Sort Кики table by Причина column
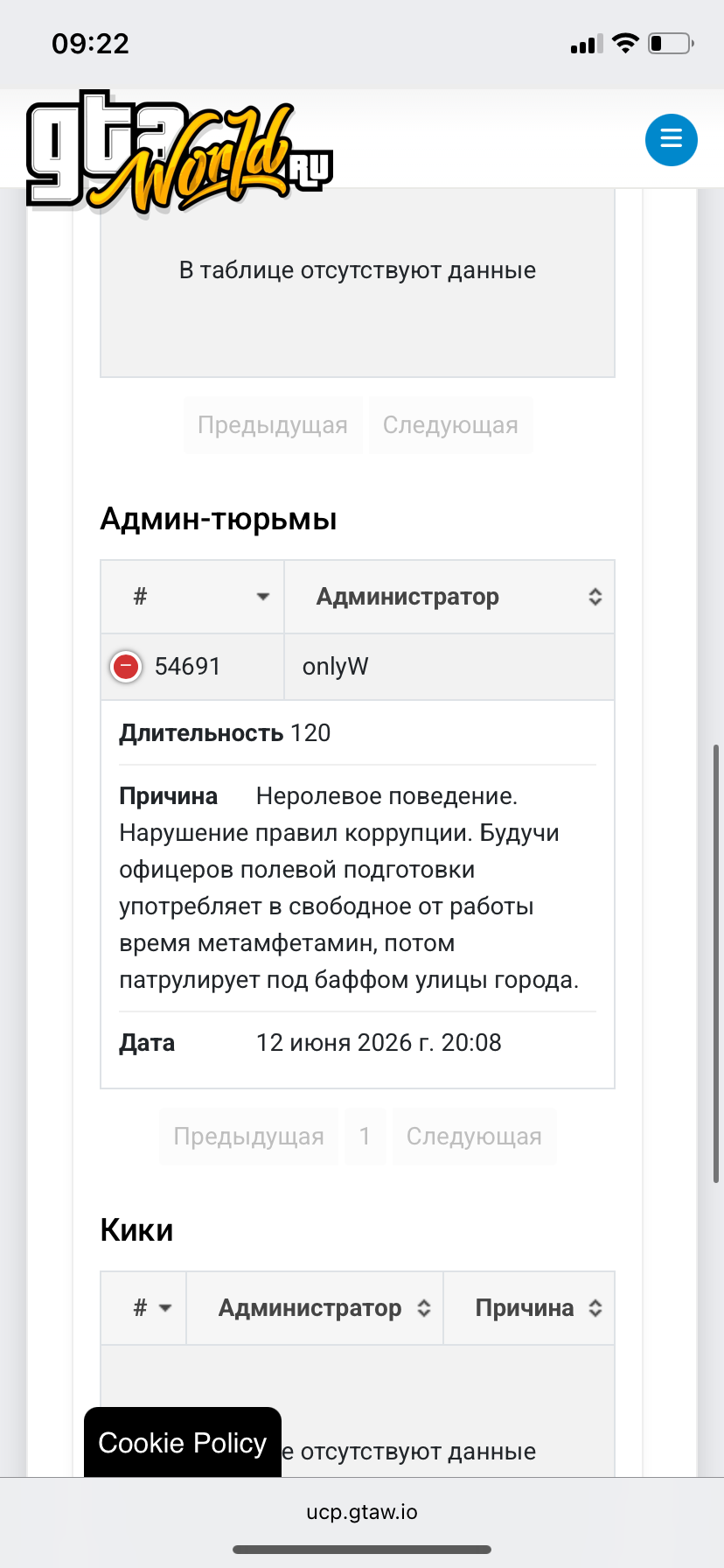The height and width of the screenshot is (1568, 724). (x=529, y=1308)
